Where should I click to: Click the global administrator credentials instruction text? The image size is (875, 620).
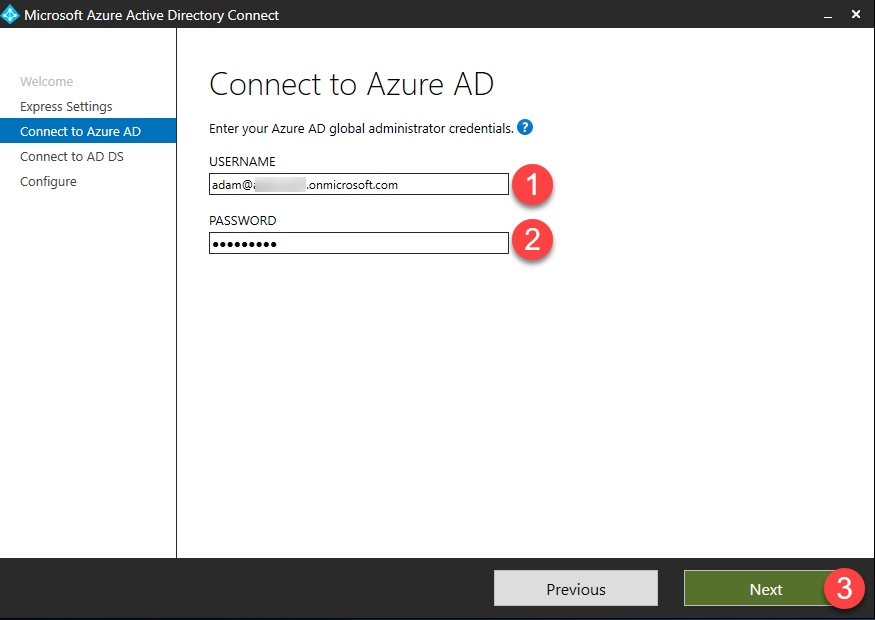tap(361, 129)
